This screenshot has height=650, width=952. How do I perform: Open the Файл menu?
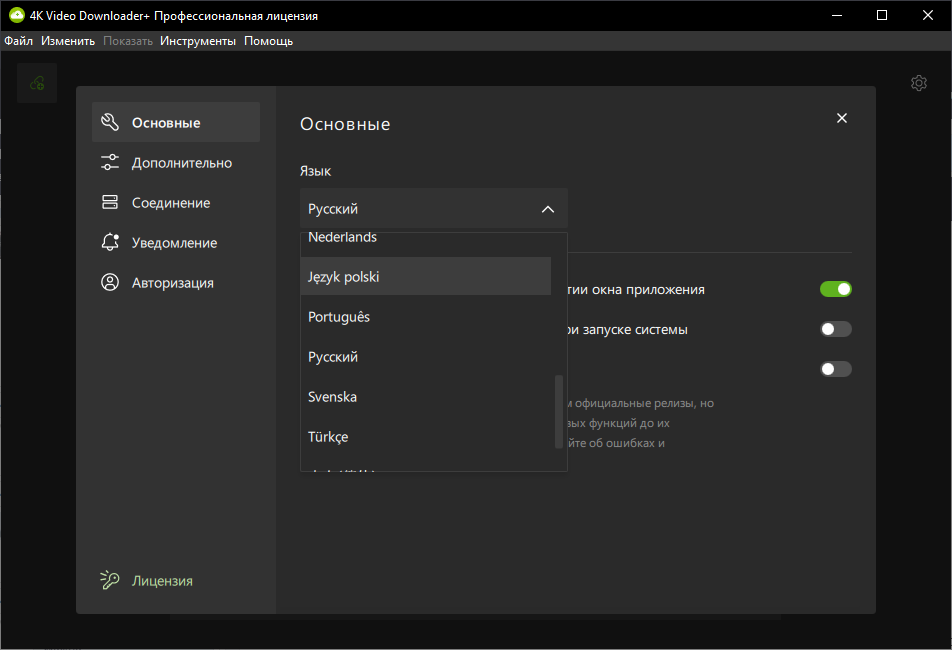18,41
